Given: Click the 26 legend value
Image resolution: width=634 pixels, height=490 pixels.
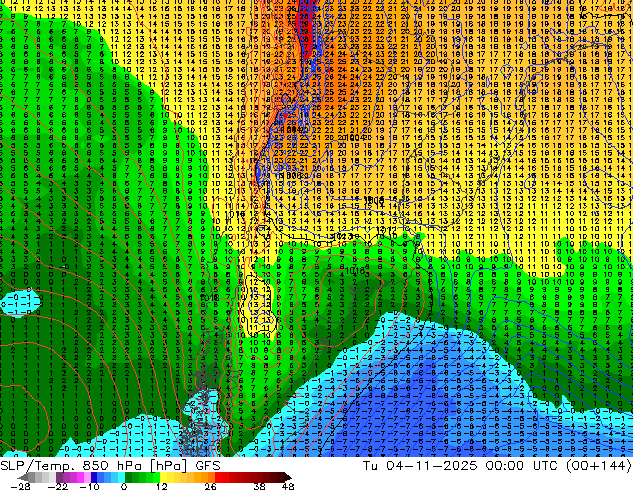Looking at the screenshot, I should click(x=210, y=486).
